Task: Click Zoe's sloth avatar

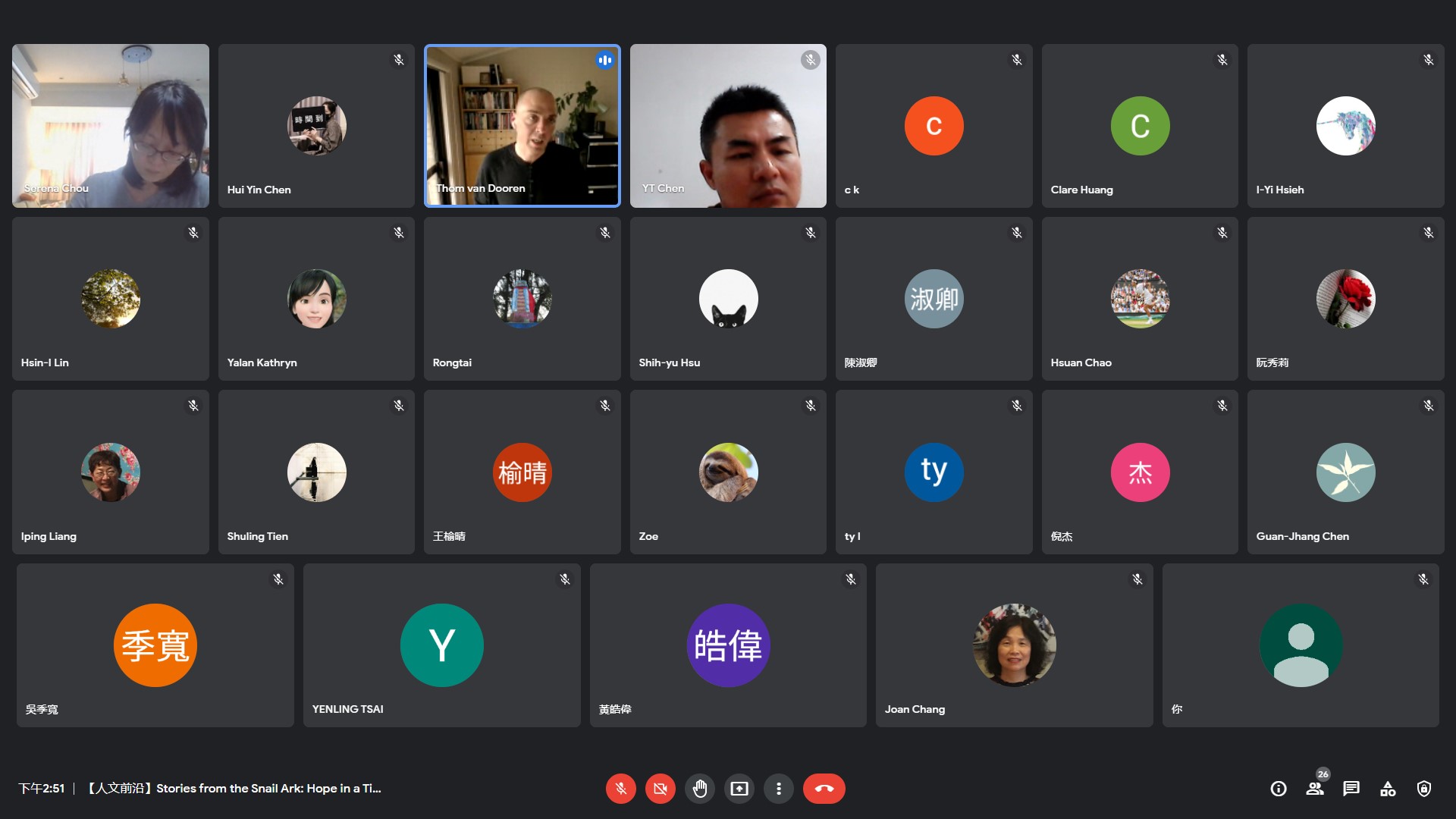Action: [728, 472]
